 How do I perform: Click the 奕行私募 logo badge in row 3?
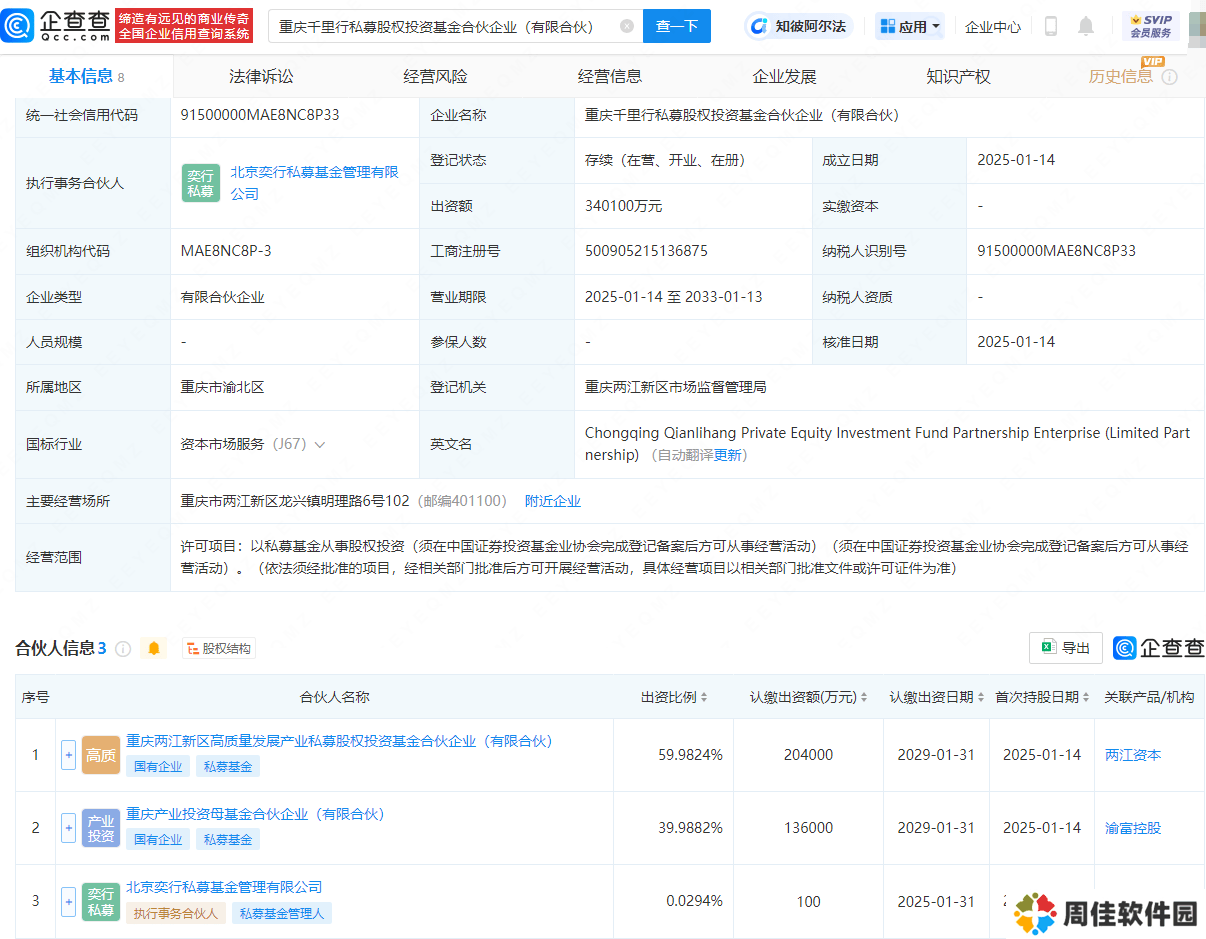pos(101,901)
